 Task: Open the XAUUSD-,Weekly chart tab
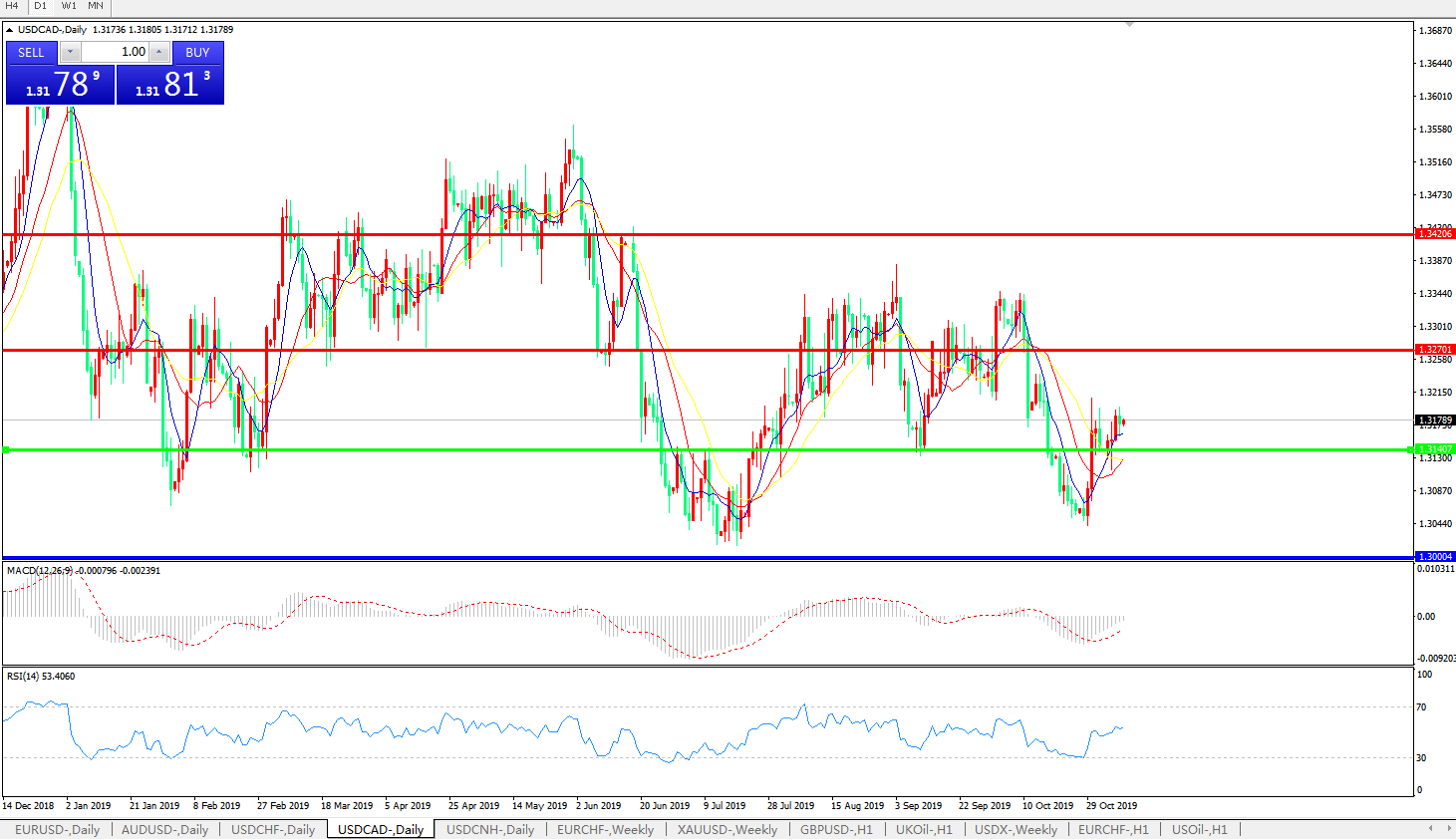[727, 829]
